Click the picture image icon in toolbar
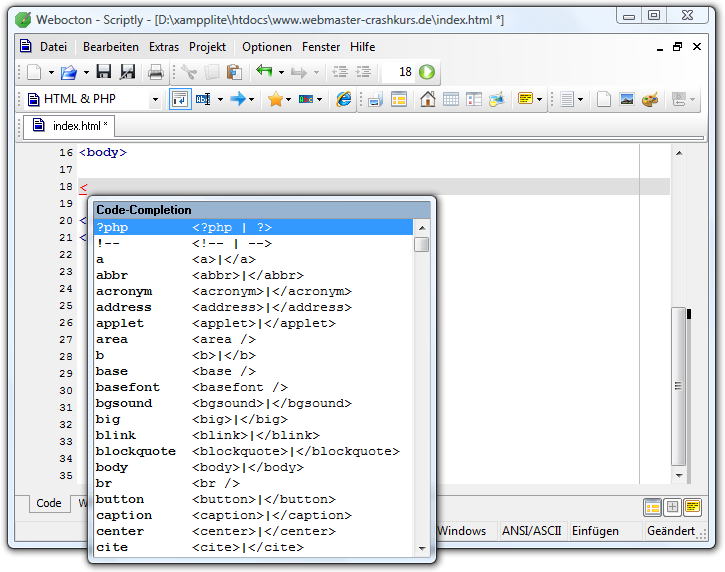This screenshot has width=725, height=572. [627, 99]
